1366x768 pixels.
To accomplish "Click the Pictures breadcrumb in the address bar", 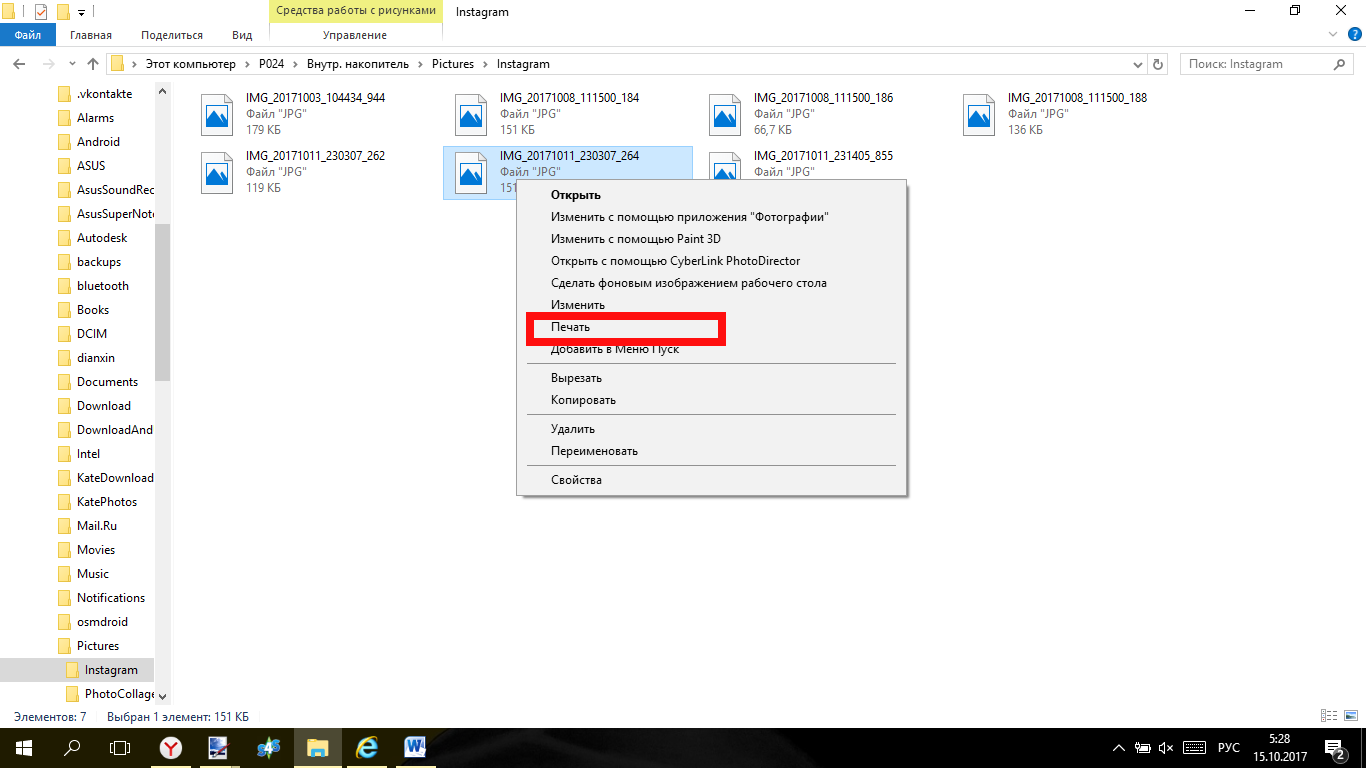I will (x=452, y=64).
